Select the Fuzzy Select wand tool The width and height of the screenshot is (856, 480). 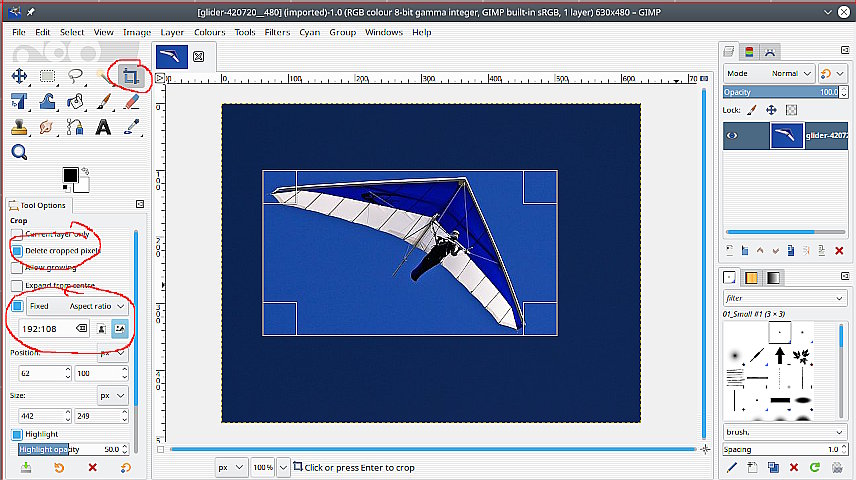103,76
